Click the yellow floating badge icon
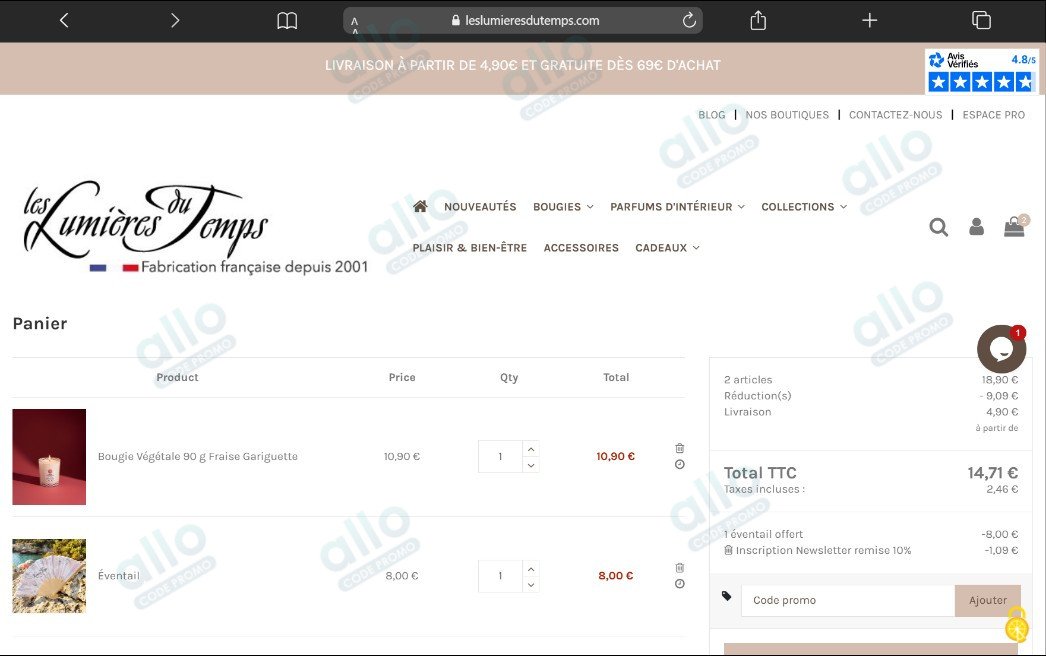 click(1017, 625)
